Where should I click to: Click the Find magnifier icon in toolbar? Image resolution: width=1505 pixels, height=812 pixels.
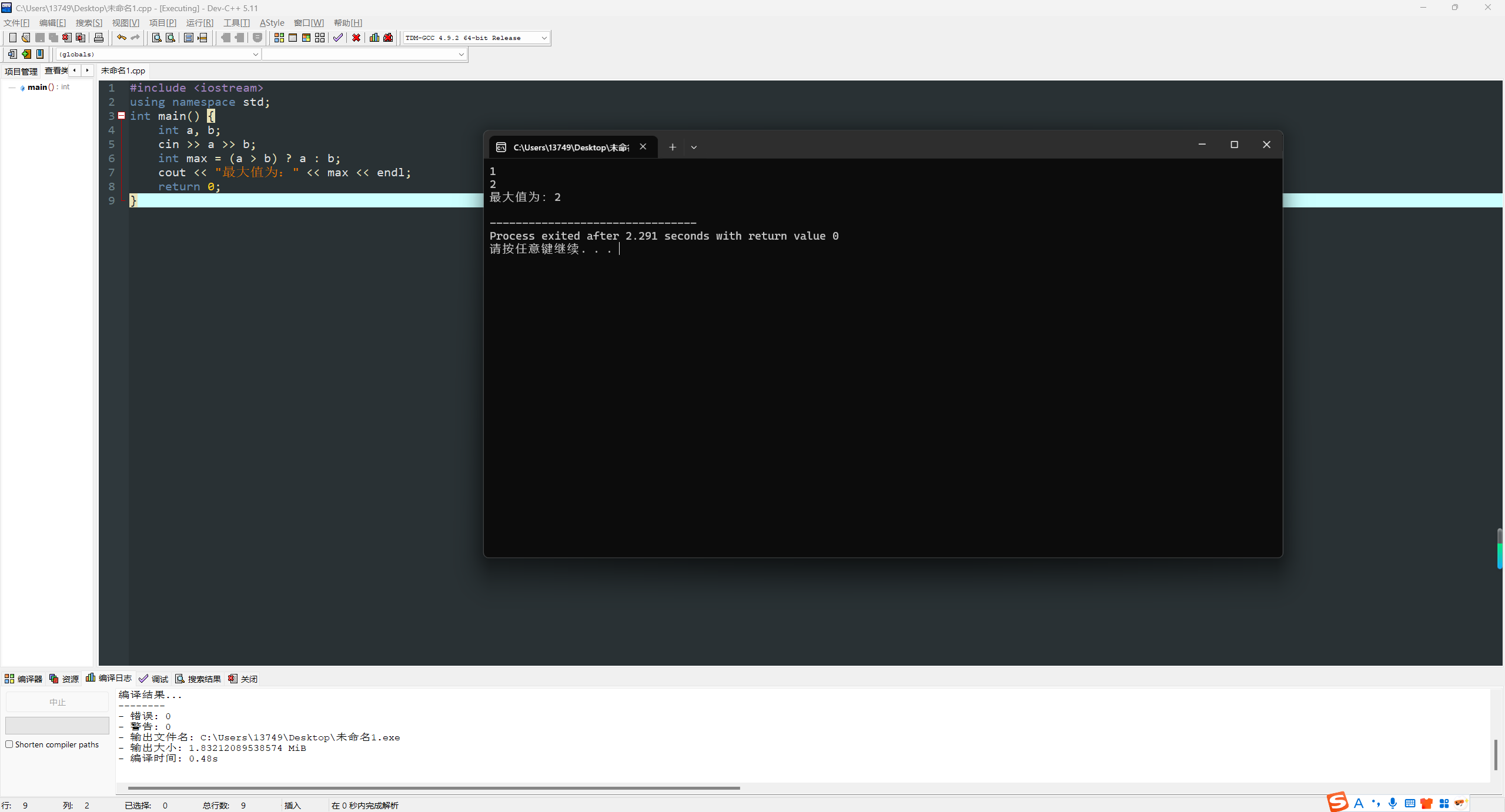tap(157, 38)
